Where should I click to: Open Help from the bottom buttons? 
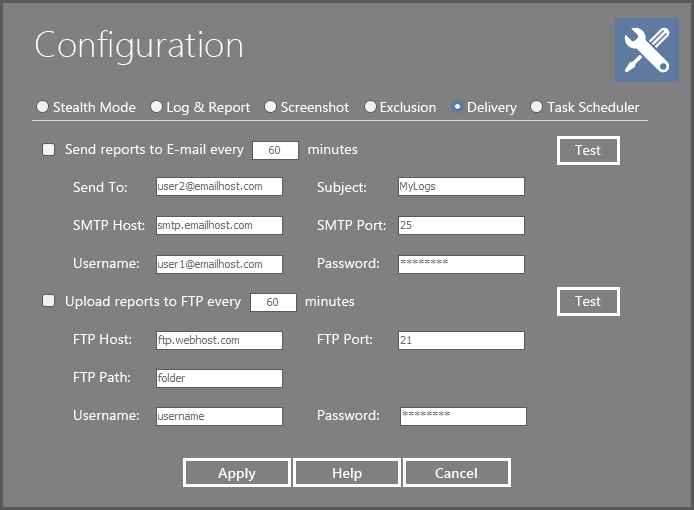347,473
